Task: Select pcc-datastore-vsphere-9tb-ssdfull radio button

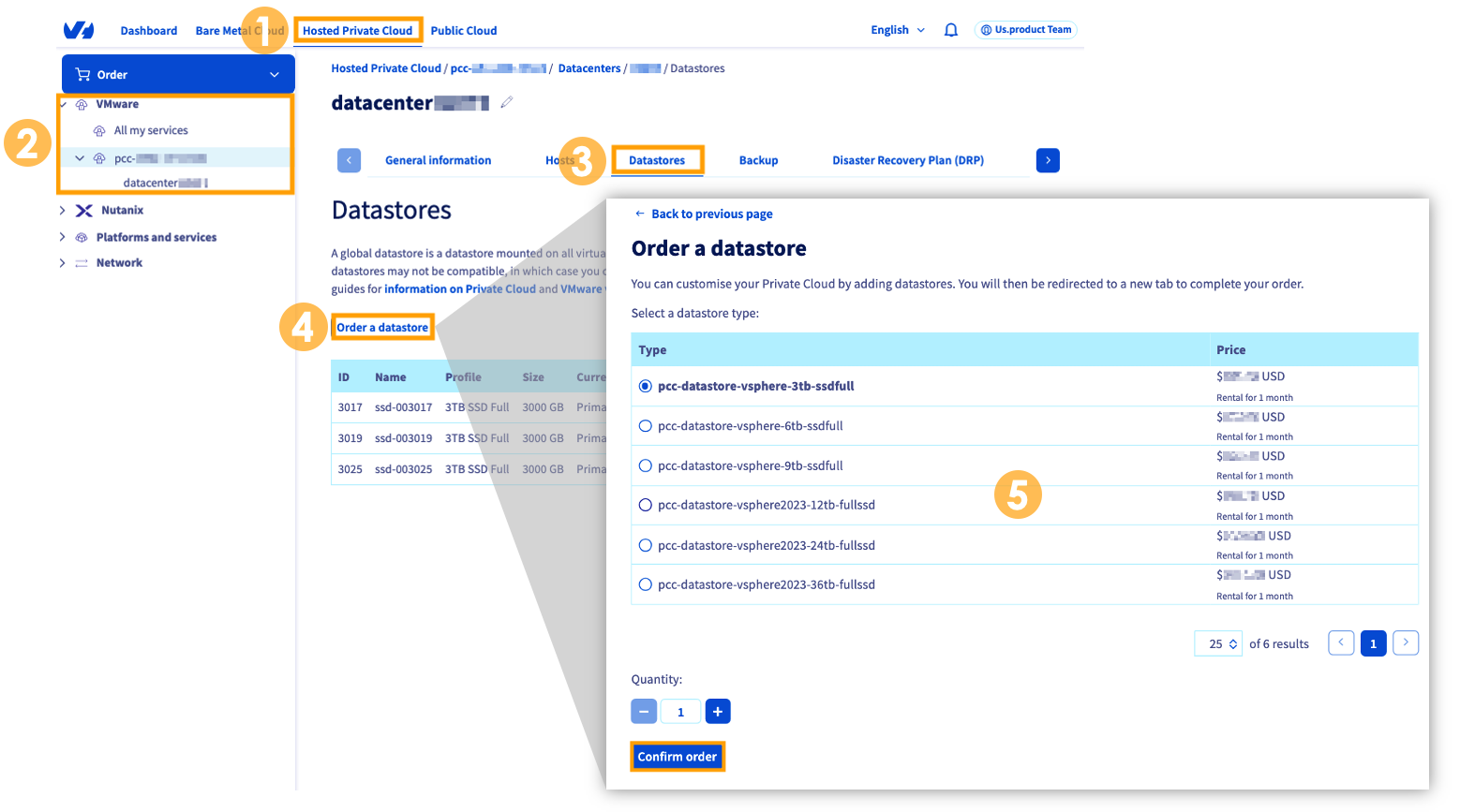Action: (646, 465)
